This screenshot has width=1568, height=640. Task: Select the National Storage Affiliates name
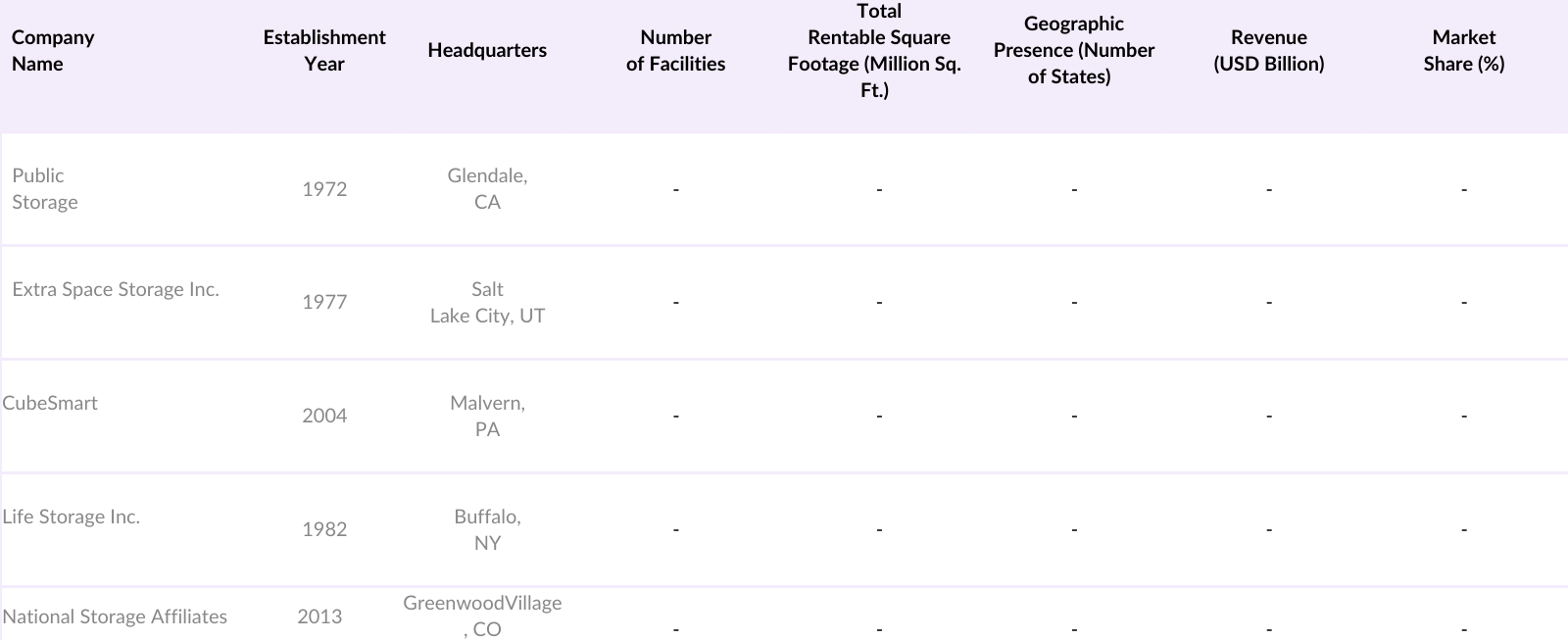point(115,617)
